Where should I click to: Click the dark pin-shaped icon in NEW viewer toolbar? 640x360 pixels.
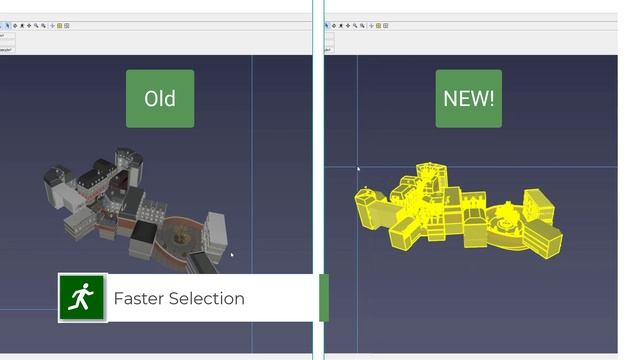click(341, 26)
